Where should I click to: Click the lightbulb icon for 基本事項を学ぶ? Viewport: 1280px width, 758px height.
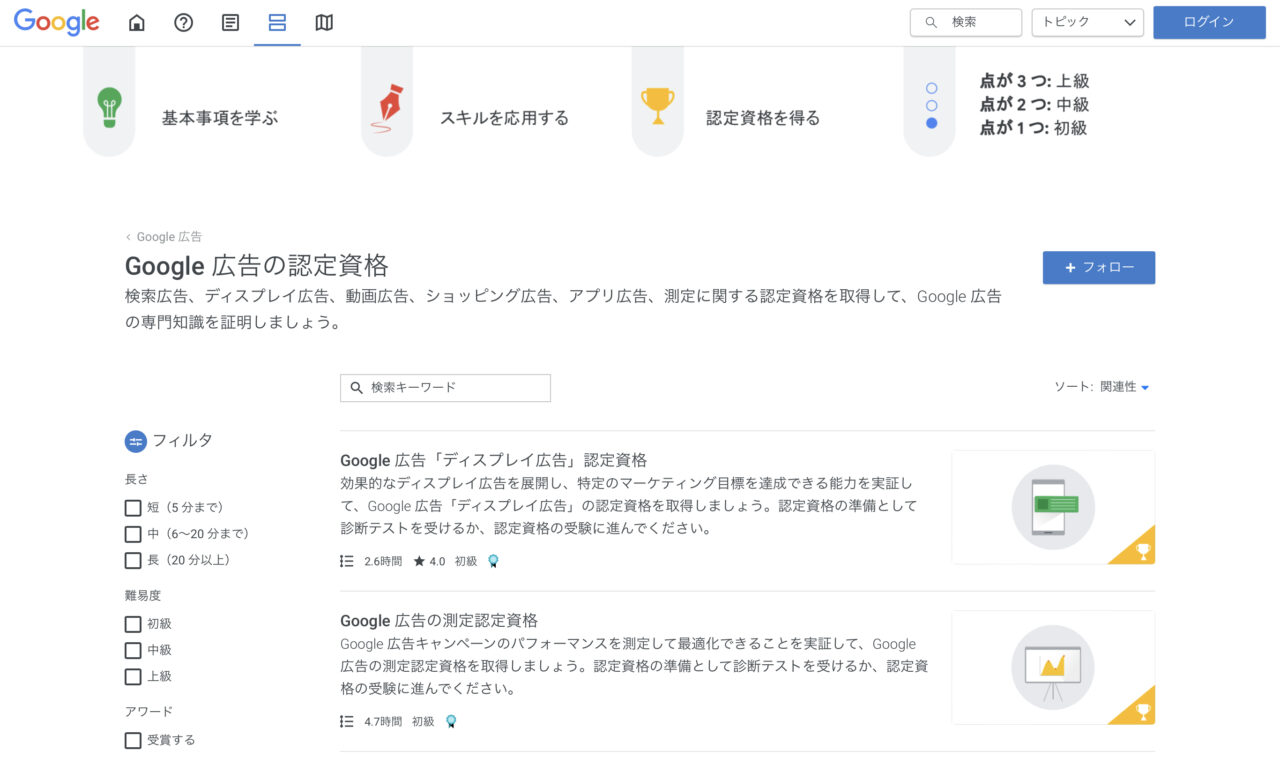[108, 108]
